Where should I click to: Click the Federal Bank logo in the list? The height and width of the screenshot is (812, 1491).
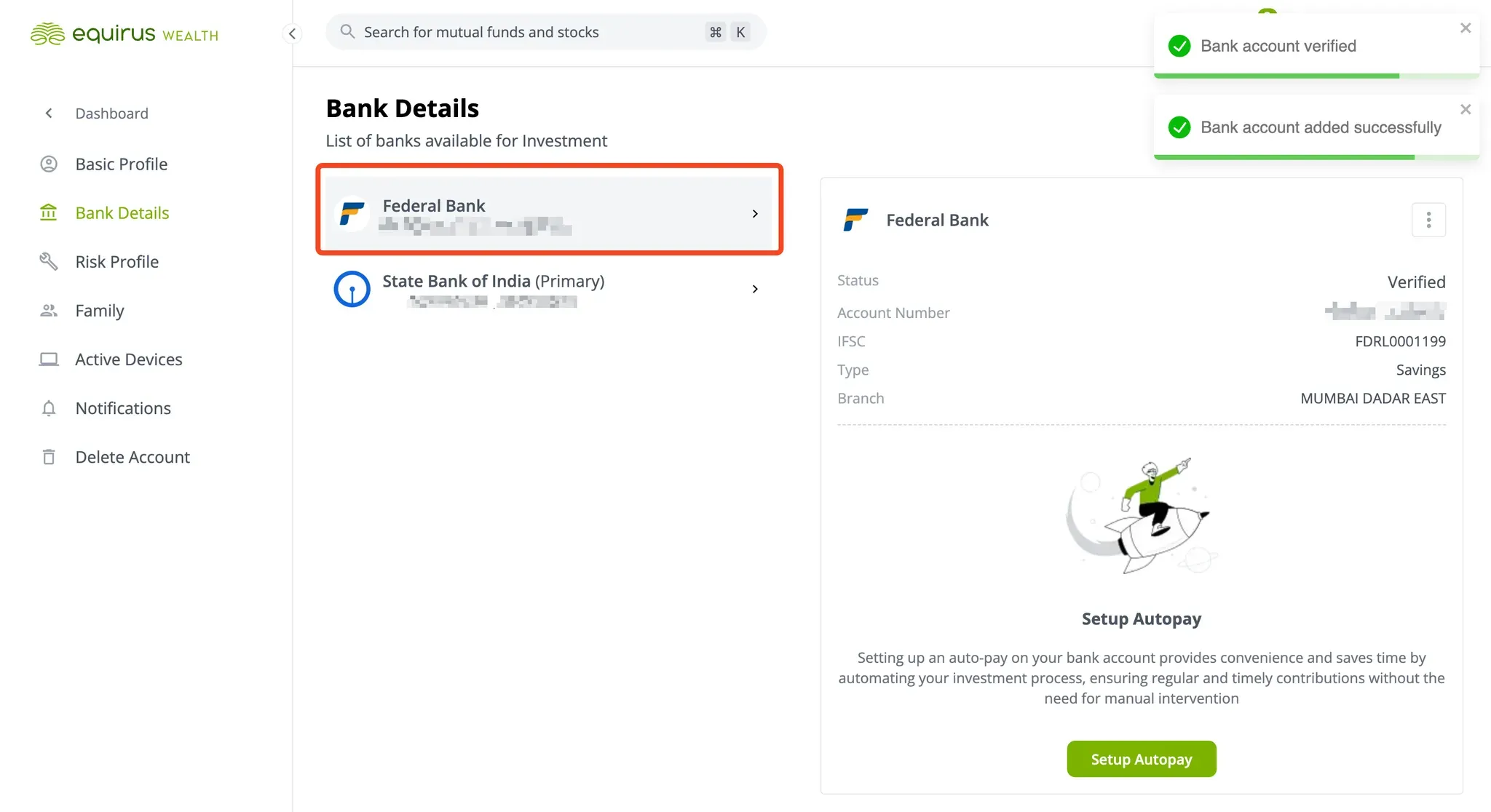click(x=352, y=214)
